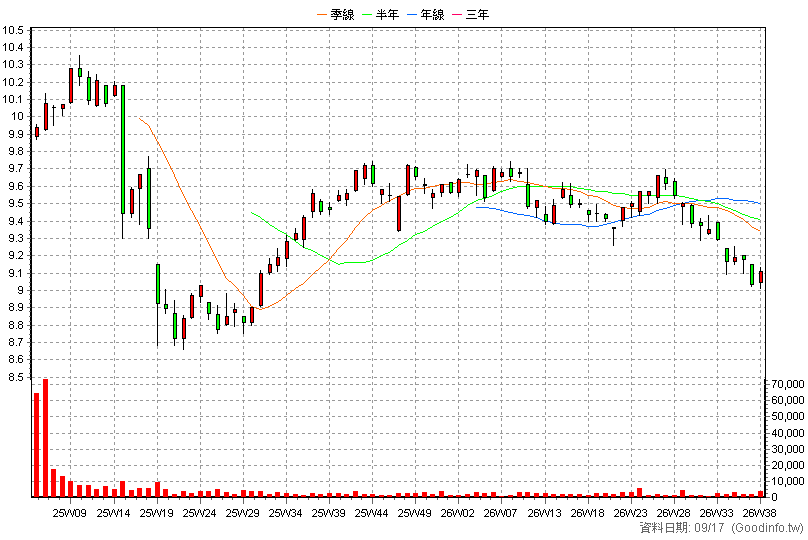Click the 26W38 week label
The width and height of the screenshot is (808, 540).
tap(760, 513)
